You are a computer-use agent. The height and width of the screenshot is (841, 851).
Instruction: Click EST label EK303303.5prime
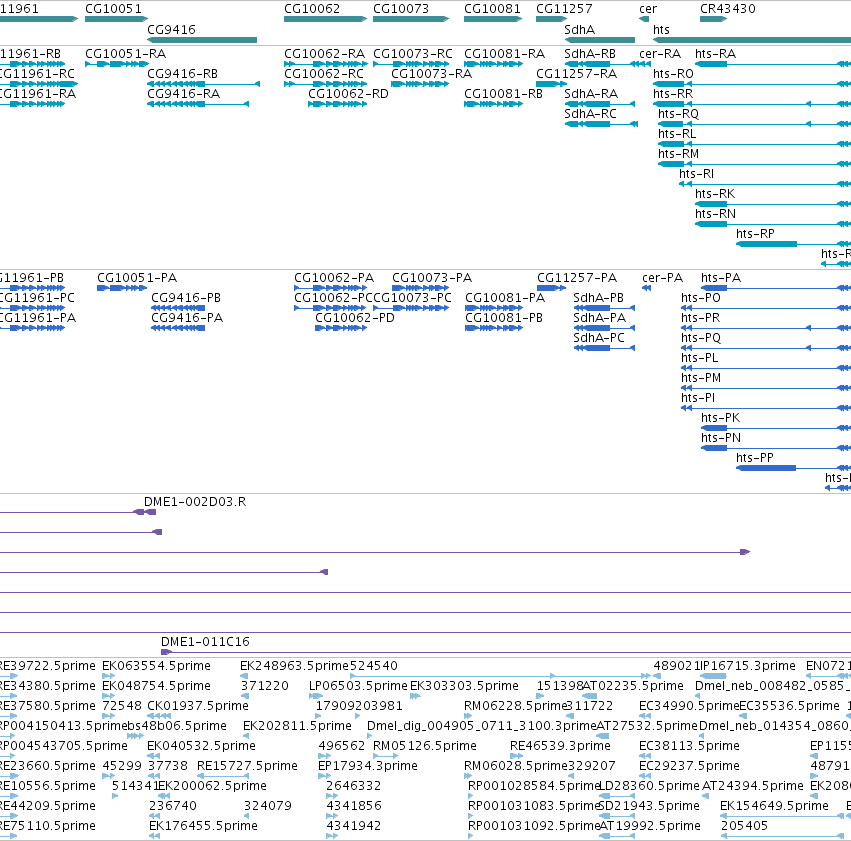coord(465,686)
